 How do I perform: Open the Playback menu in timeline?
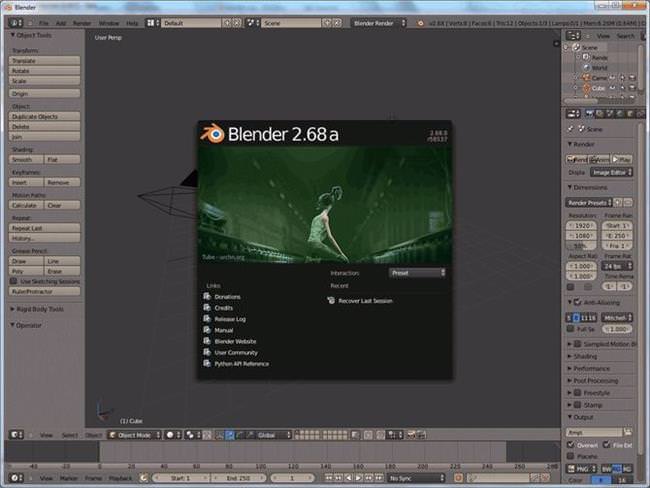click(120, 478)
